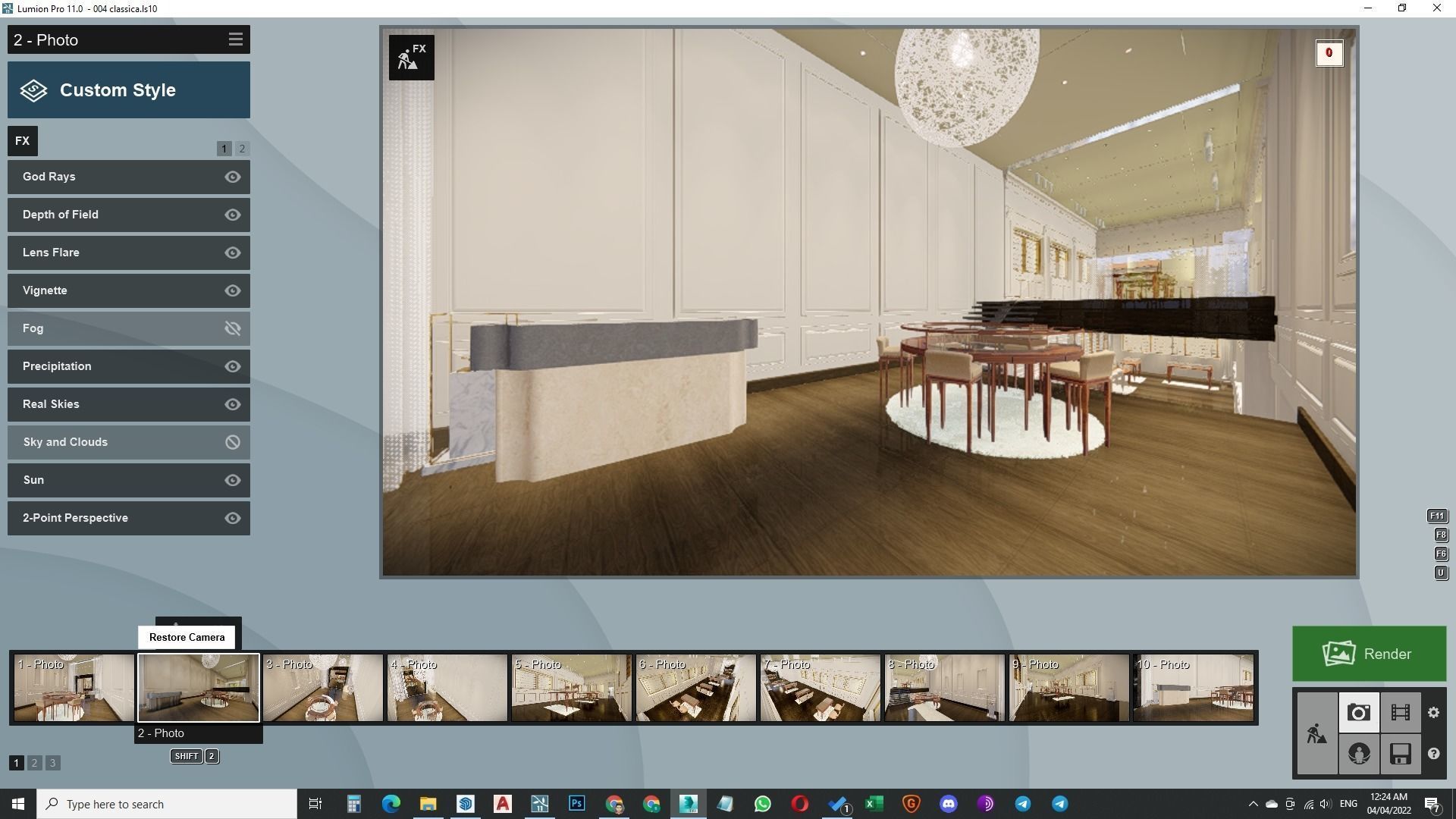This screenshot has width=1456, height=819.
Task: Open the photo hamburger menu
Action: tap(235, 39)
